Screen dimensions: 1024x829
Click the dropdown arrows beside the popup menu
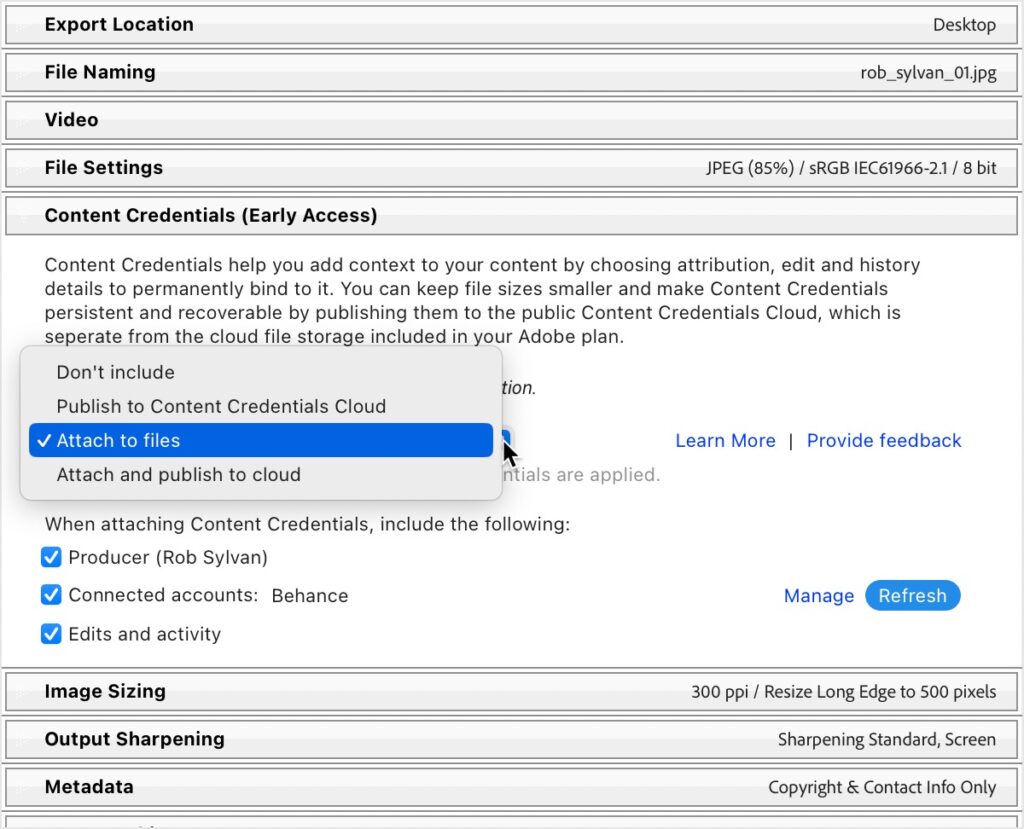(x=506, y=440)
